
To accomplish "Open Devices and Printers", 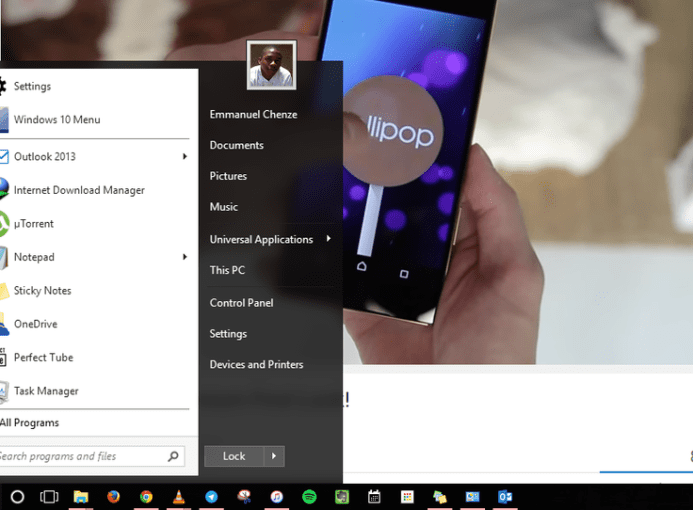I will (256, 365).
